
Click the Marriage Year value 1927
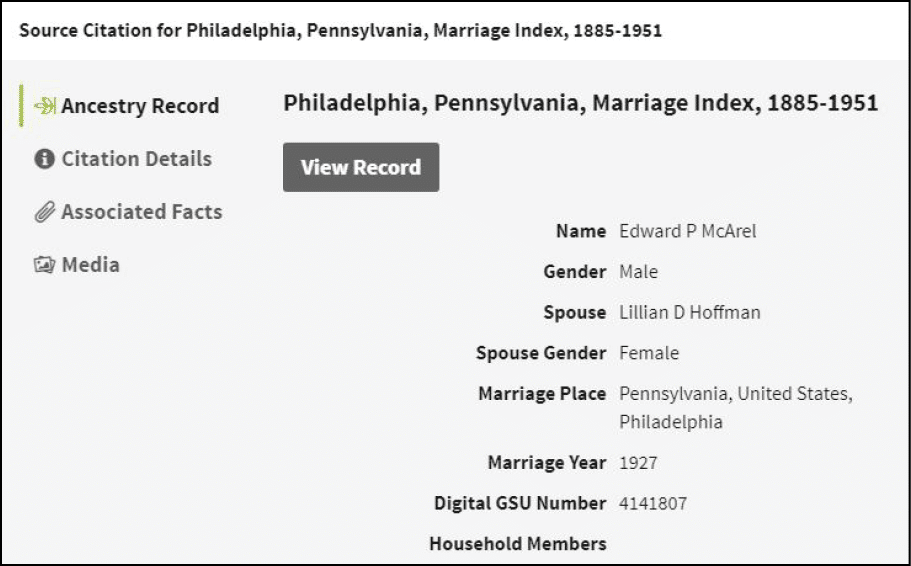[638, 463]
